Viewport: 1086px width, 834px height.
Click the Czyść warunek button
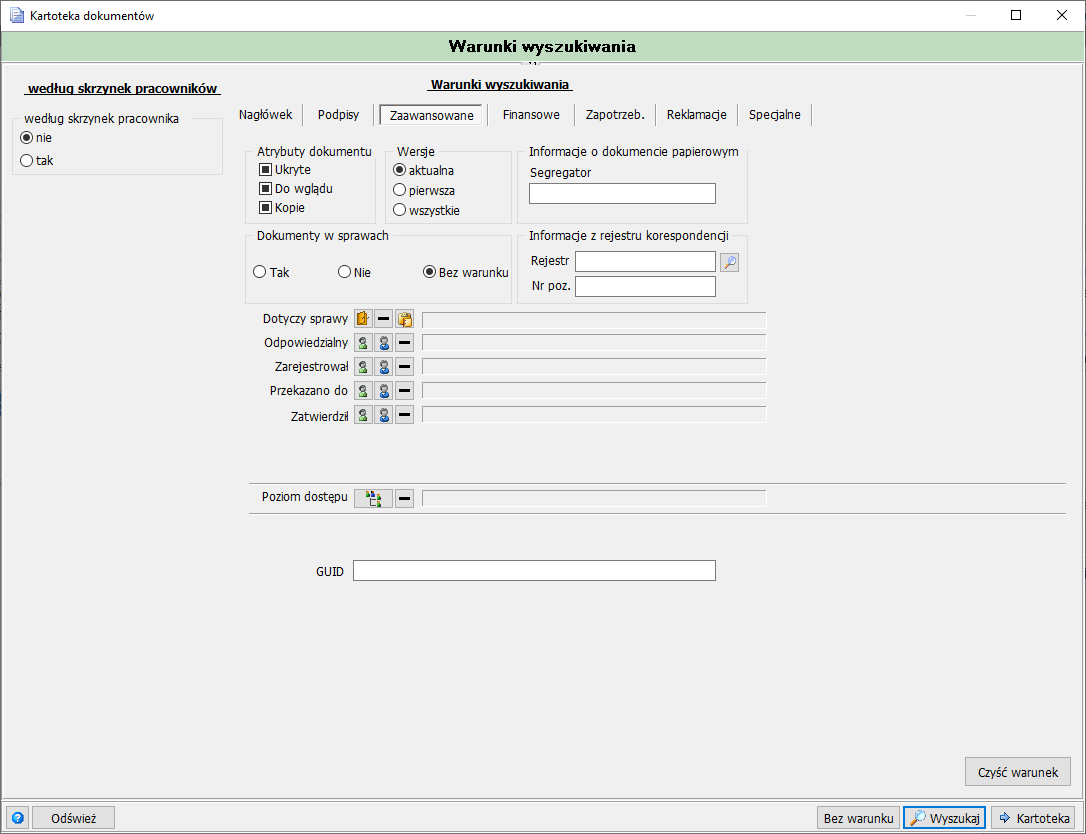coord(1017,772)
